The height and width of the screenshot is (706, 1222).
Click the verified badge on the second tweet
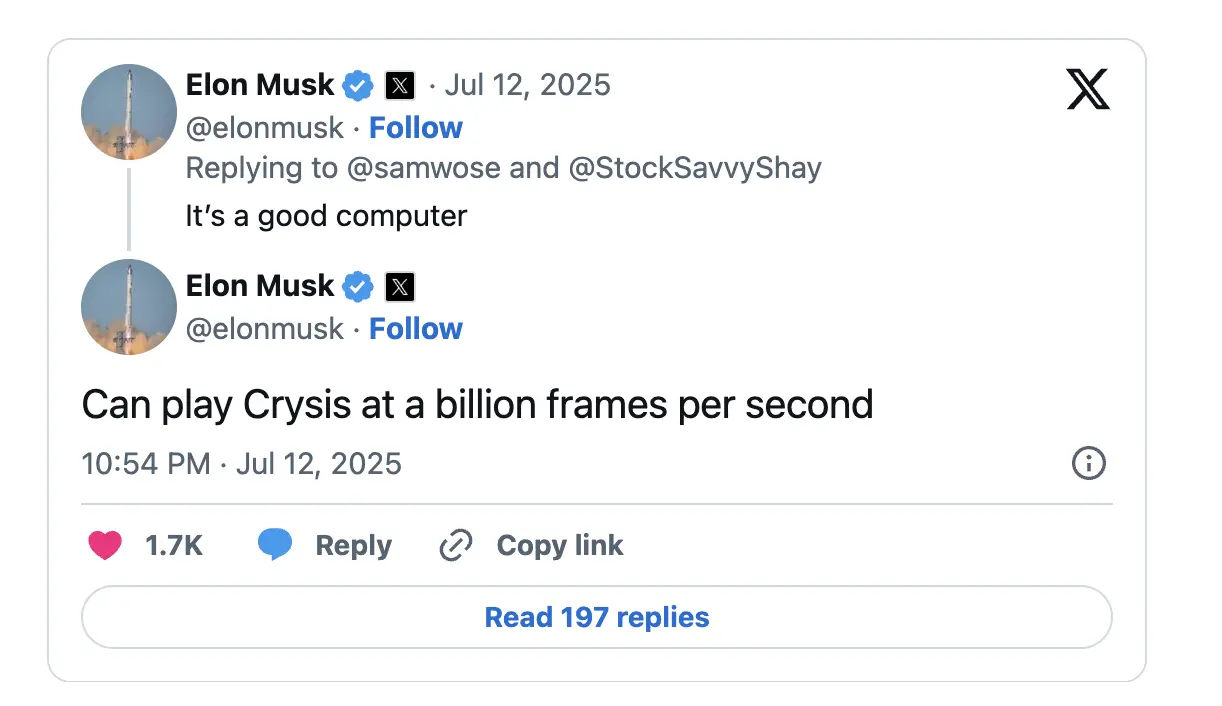pos(358,287)
